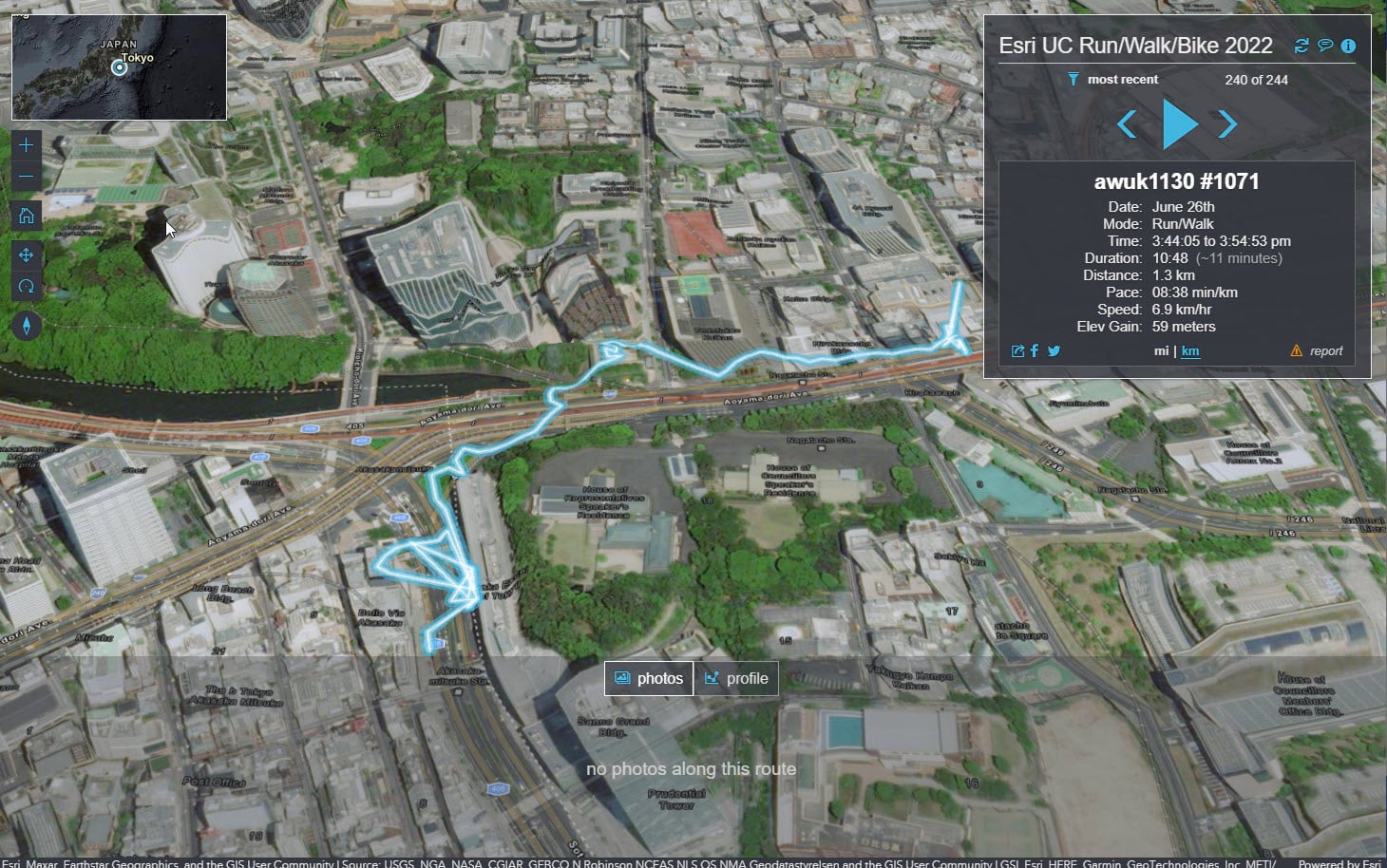The height and width of the screenshot is (868, 1387).
Task: Share the route on Facebook
Action: (1035, 350)
